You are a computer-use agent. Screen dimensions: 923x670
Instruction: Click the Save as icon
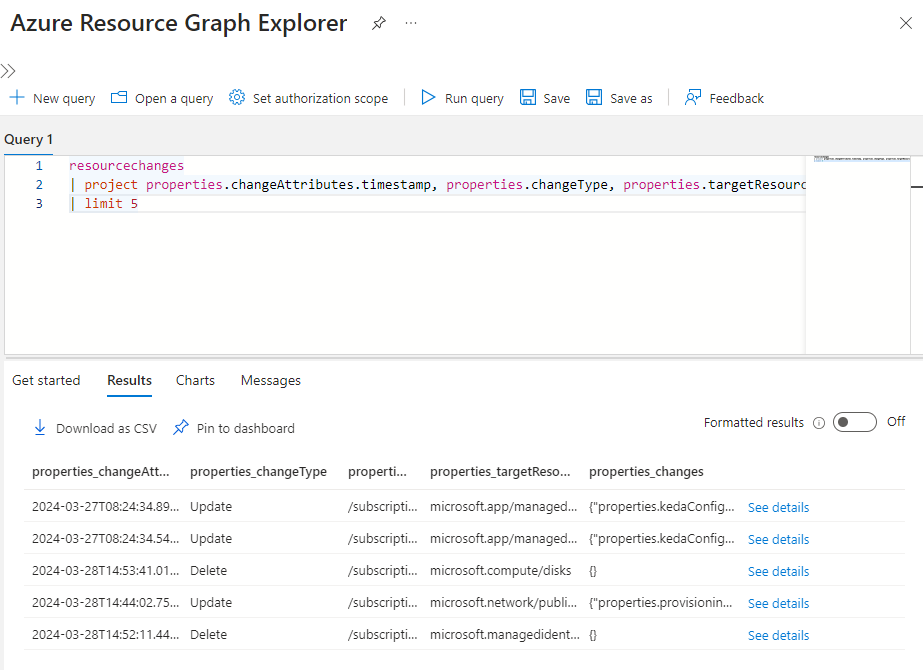click(x=594, y=98)
